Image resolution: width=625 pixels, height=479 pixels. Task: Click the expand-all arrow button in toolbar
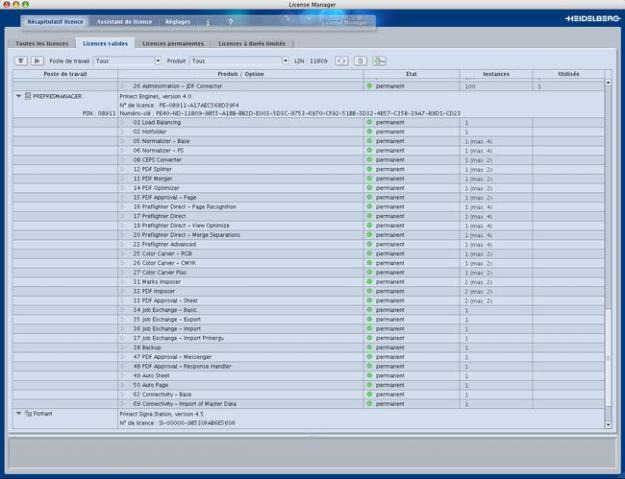pyautogui.click(x=37, y=61)
